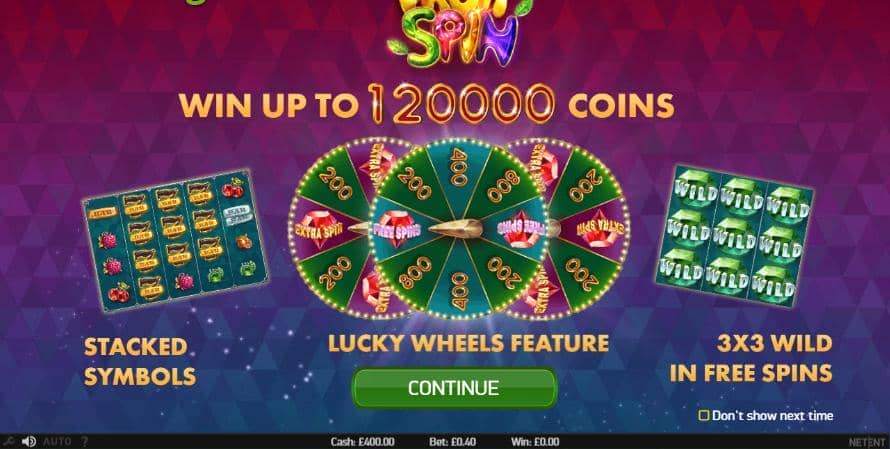
Task: Select the stacked symbols reel preview
Action: (175, 240)
